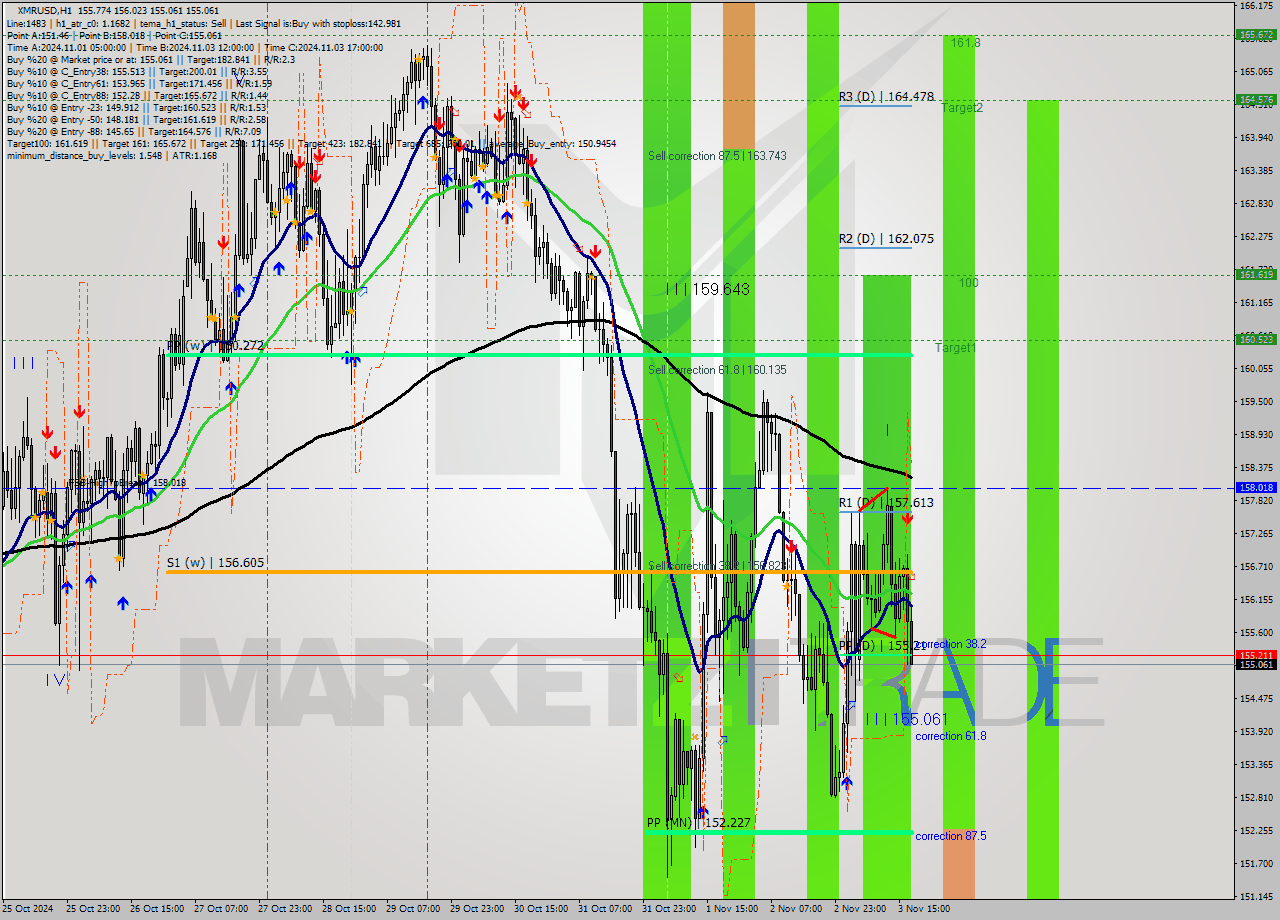Click the 3 Nov 15:00 time label
The width and height of the screenshot is (1280, 920).
[x=923, y=909]
